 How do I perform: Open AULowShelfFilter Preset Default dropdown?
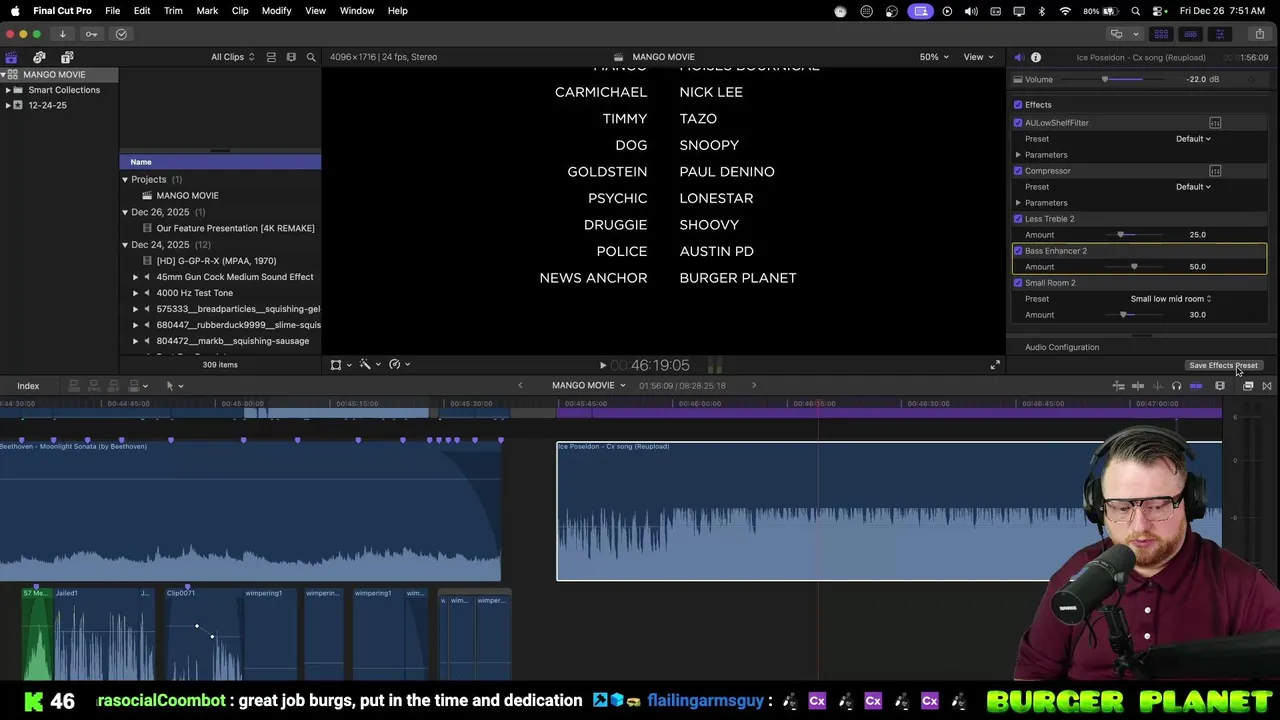click(1193, 139)
